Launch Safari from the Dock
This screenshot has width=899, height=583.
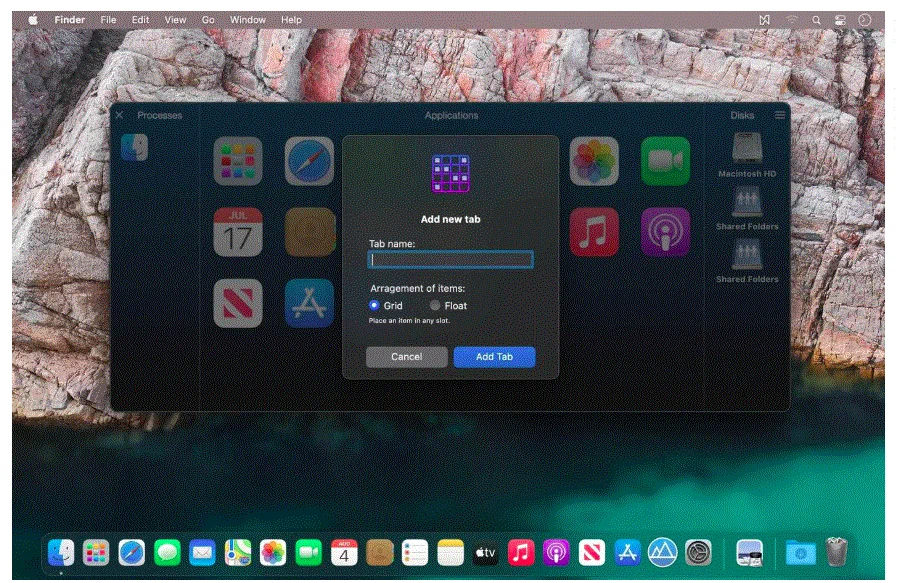tap(131, 553)
